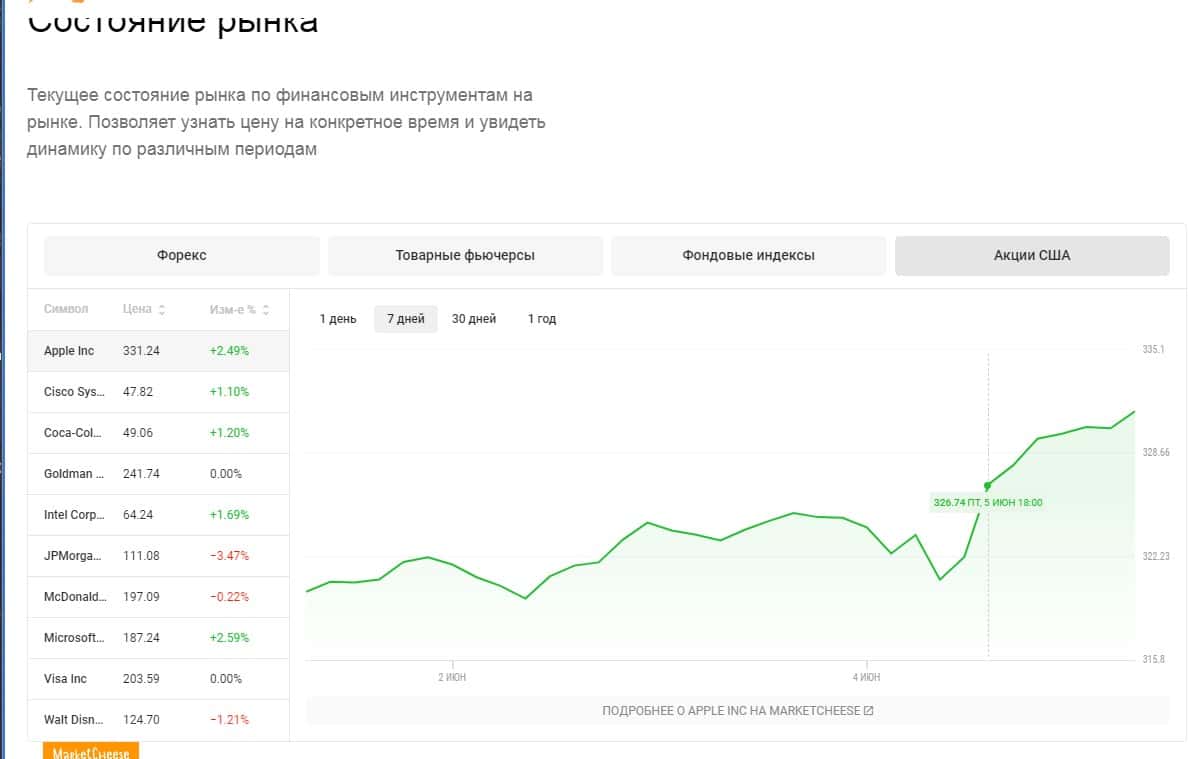Pick the Goldman row from symbol list
This screenshot has height=759, width=1188.
pos(158,474)
